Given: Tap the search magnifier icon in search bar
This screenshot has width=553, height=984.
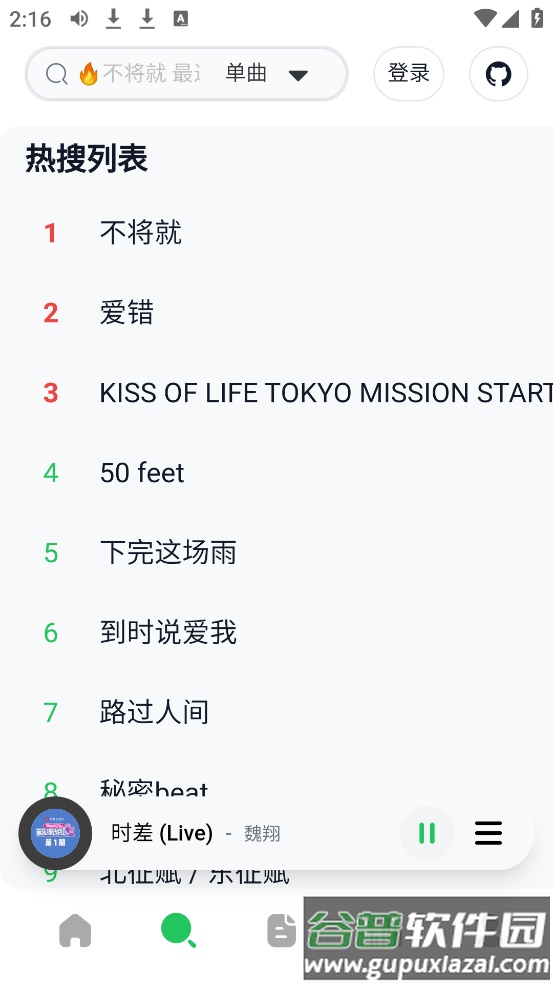Looking at the screenshot, I should (56, 74).
